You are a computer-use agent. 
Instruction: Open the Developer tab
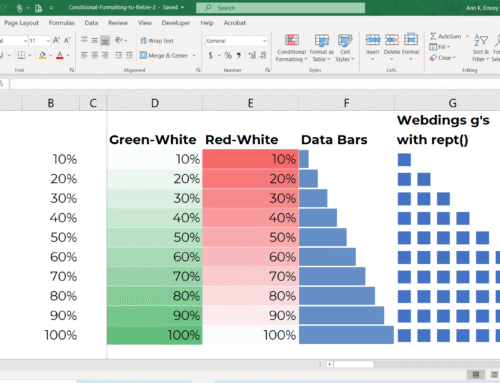[x=176, y=23]
